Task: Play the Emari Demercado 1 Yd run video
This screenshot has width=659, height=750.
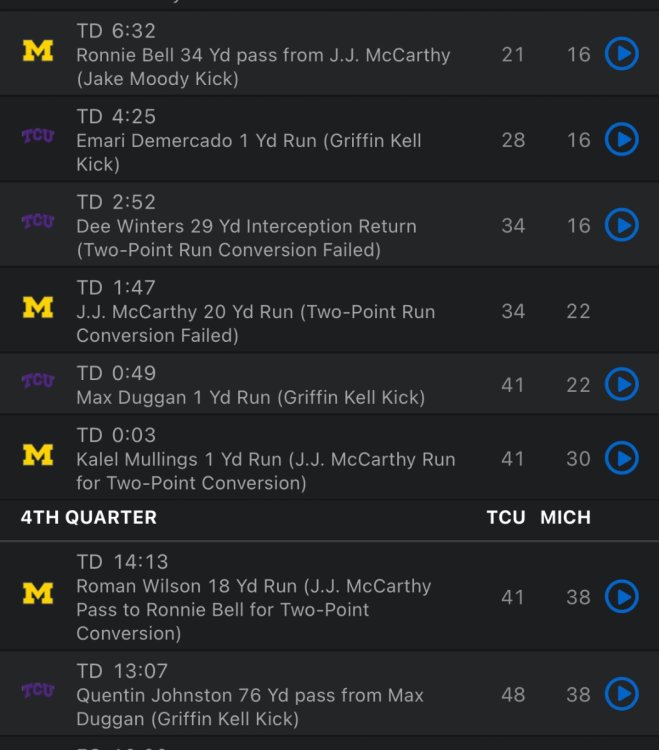Action: coord(621,140)
